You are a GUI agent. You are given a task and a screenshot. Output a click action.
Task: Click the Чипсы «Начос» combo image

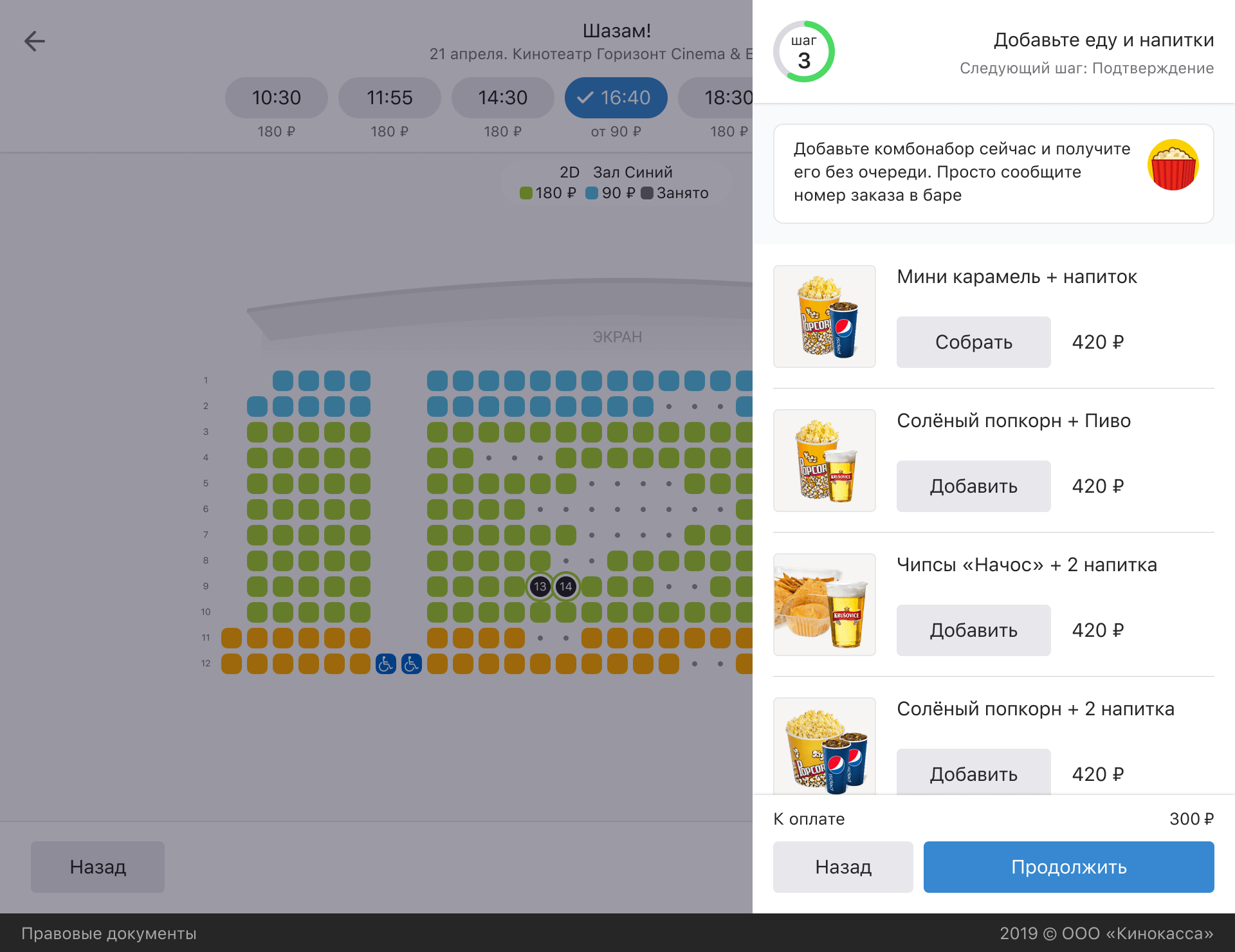tap(824, 605)
